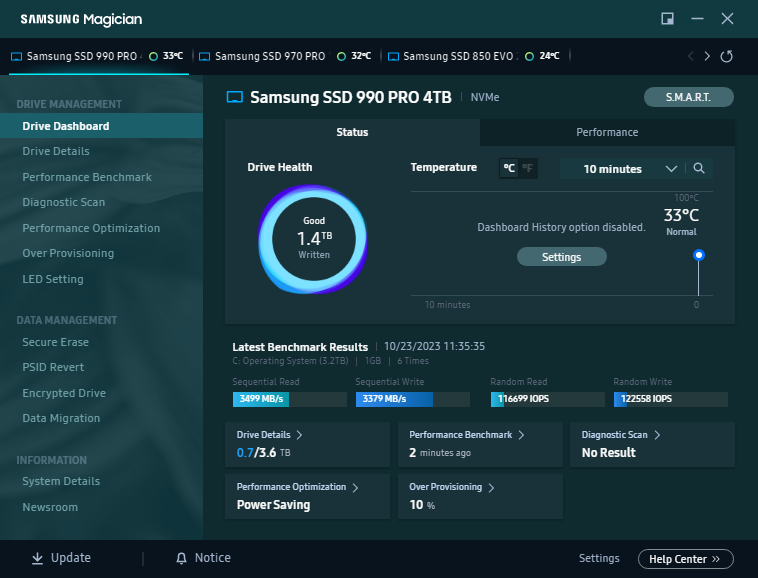Click the Help Center button
Screen dimensions: 758x578
click(685, 559)
